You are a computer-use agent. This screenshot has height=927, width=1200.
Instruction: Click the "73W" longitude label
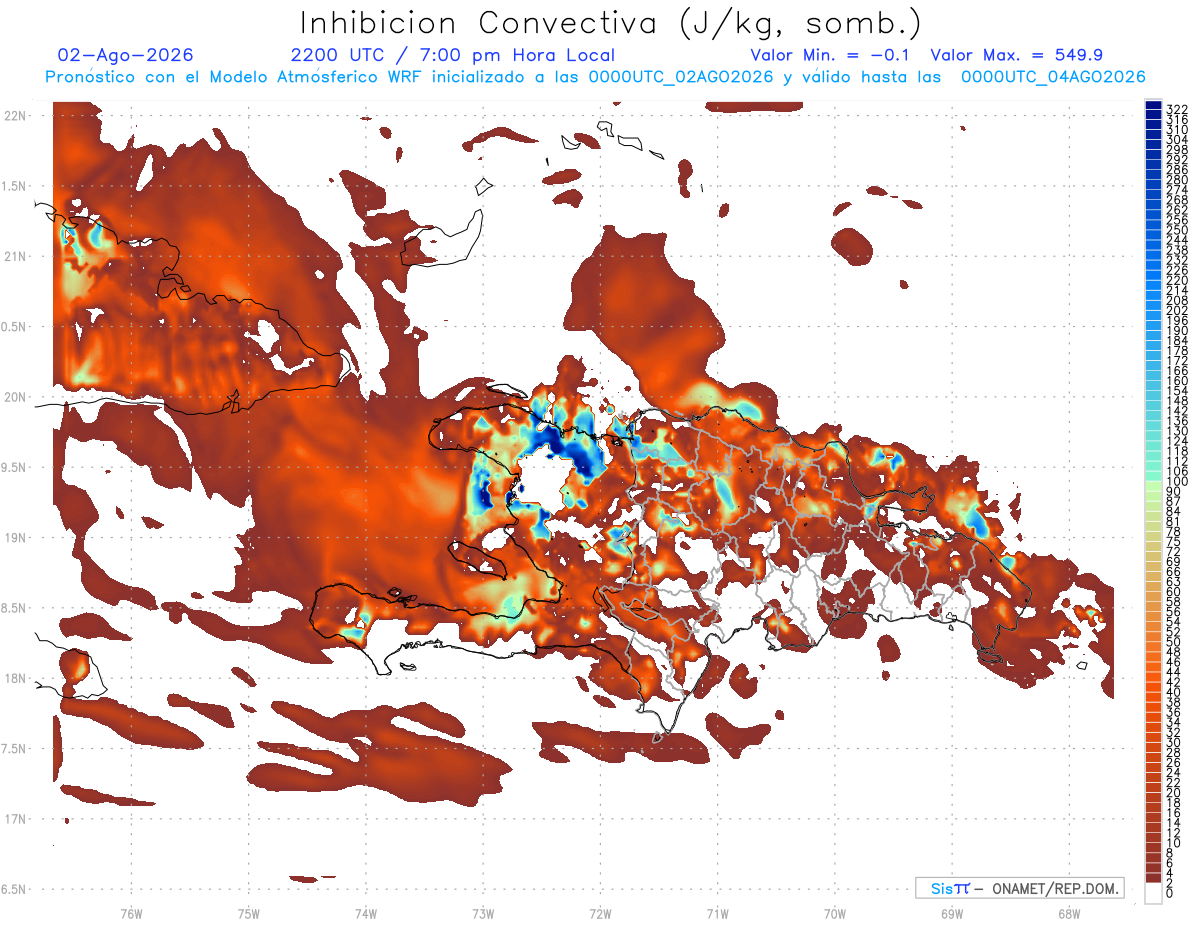(x=483, y=913)
